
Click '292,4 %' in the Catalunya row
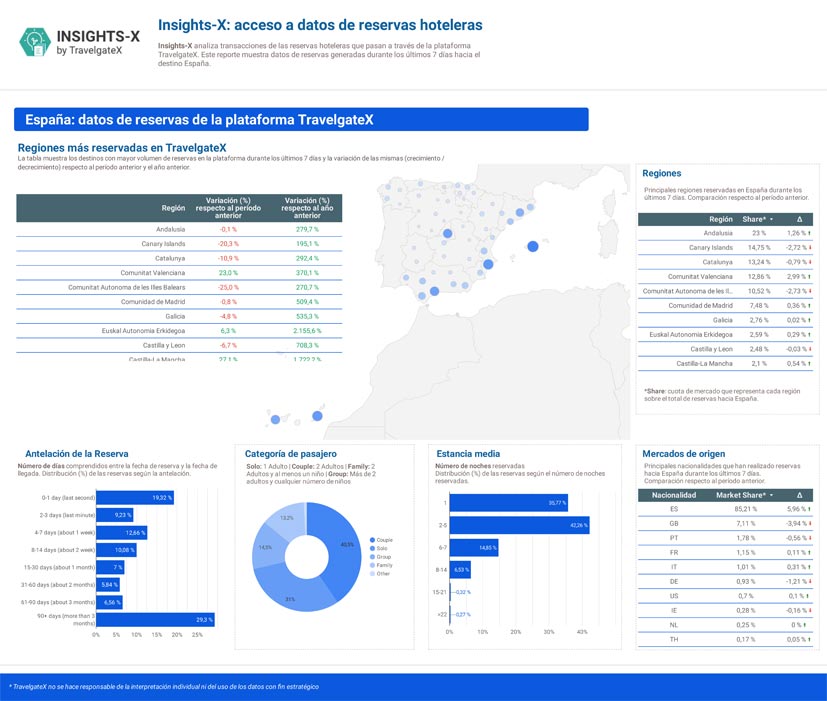coord(307,258)
